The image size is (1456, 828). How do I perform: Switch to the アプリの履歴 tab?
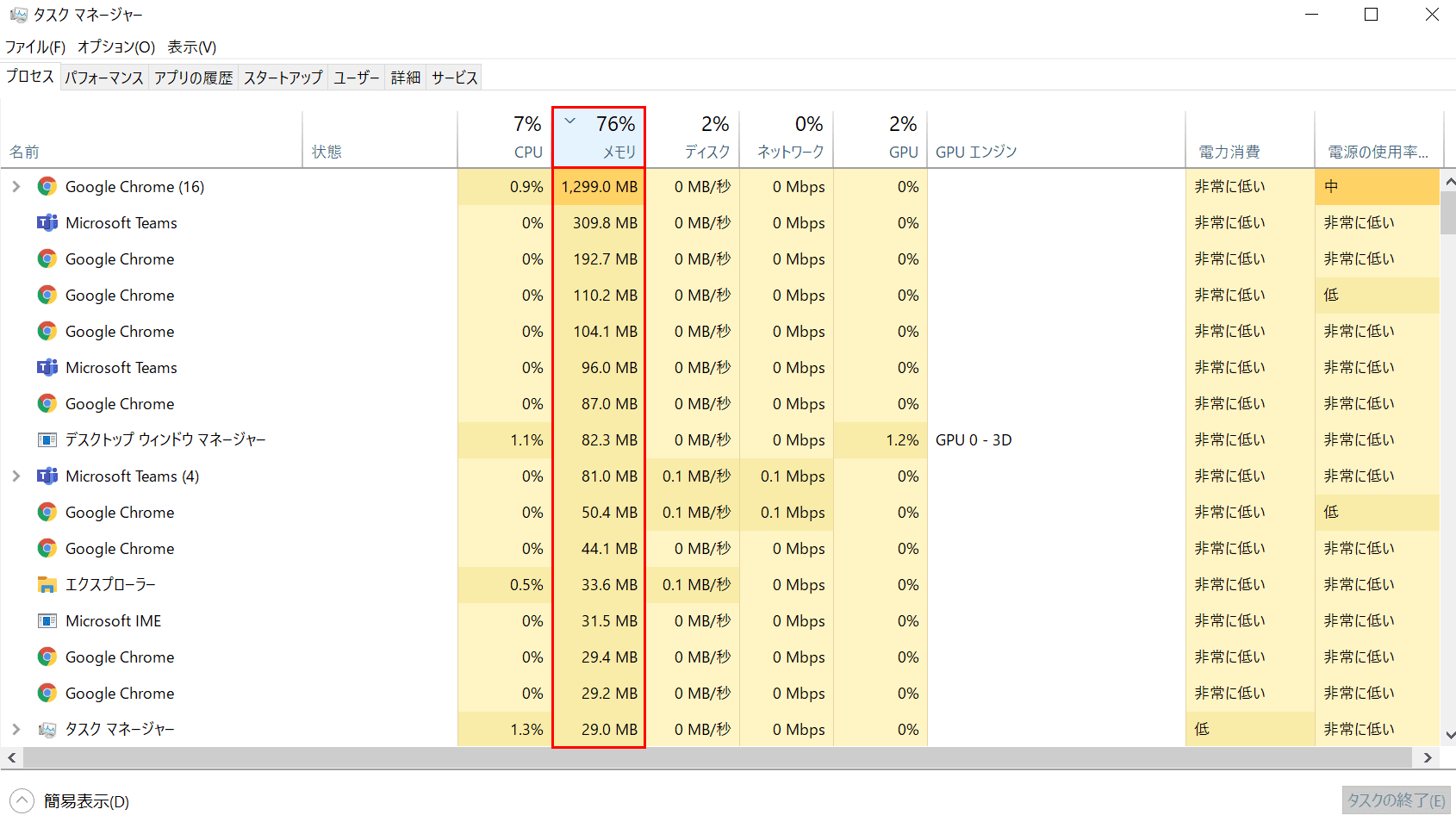pyautogui.click(x=193, y=78)
